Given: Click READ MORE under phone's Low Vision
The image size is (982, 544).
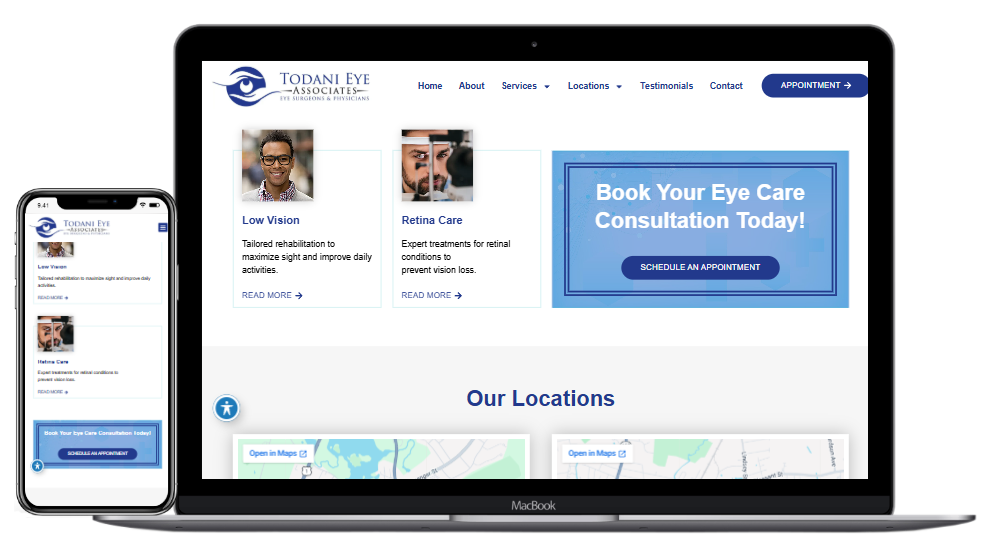Looking at the screenshot, I should coord(53,297).
